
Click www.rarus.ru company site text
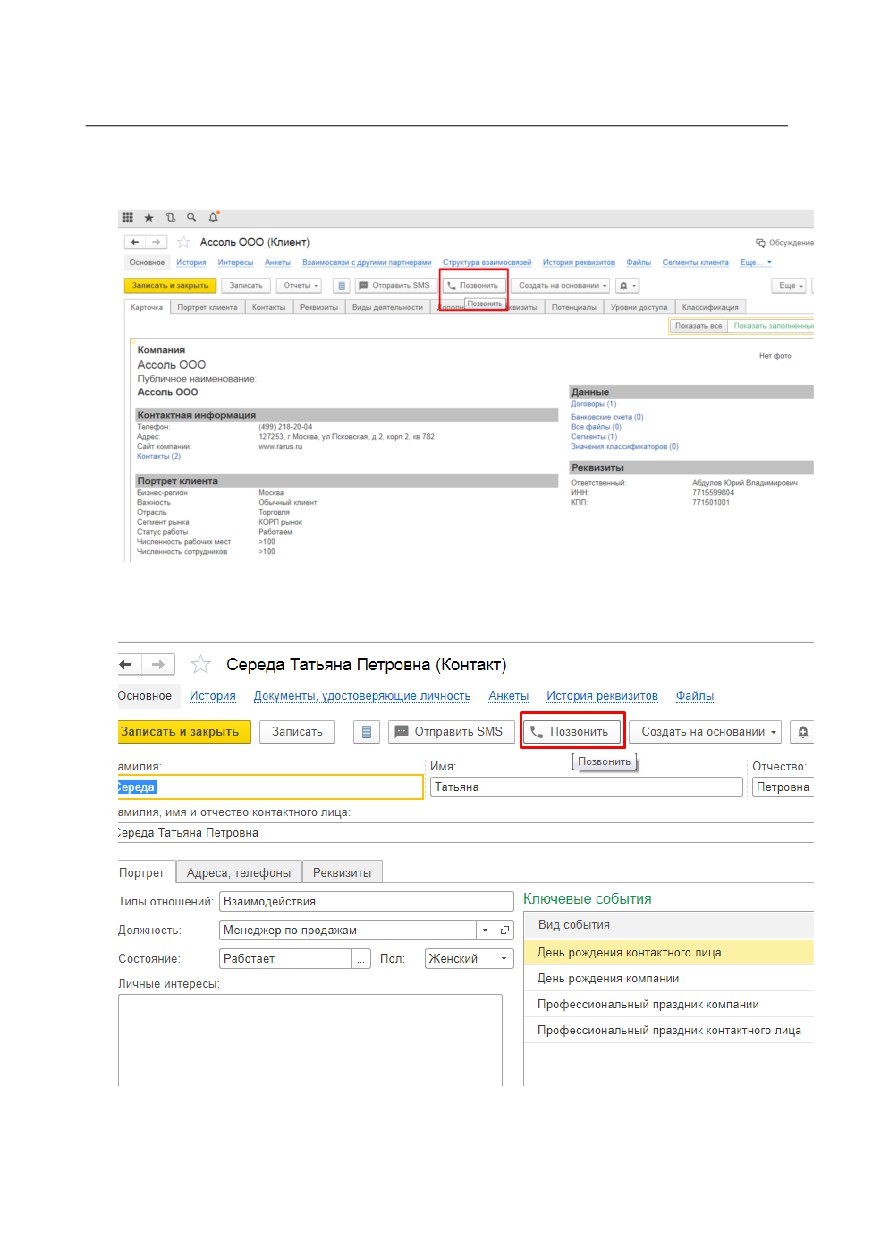(280, 447)
